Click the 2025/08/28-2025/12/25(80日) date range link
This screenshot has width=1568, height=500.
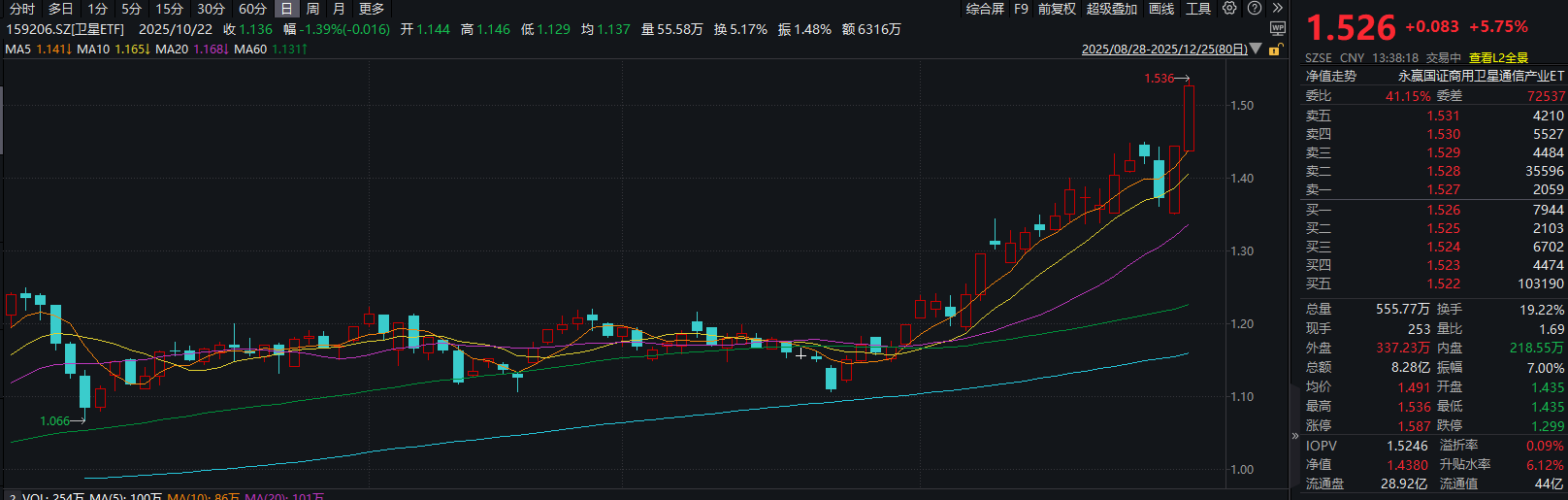pyautogui.click(x=1164, y=49)
